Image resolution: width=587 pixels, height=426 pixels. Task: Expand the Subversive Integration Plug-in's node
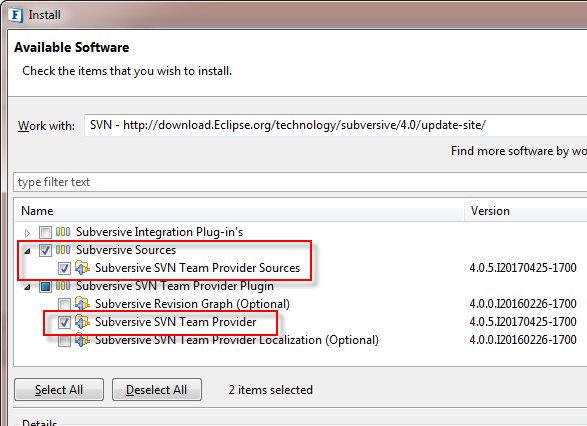point(27,233)
